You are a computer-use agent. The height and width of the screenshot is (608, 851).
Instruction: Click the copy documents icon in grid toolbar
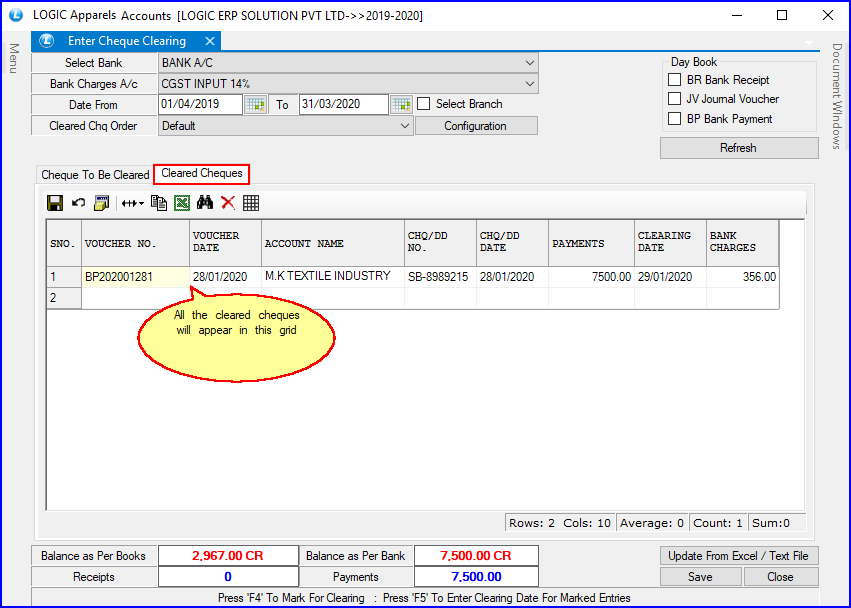point(159,203)
